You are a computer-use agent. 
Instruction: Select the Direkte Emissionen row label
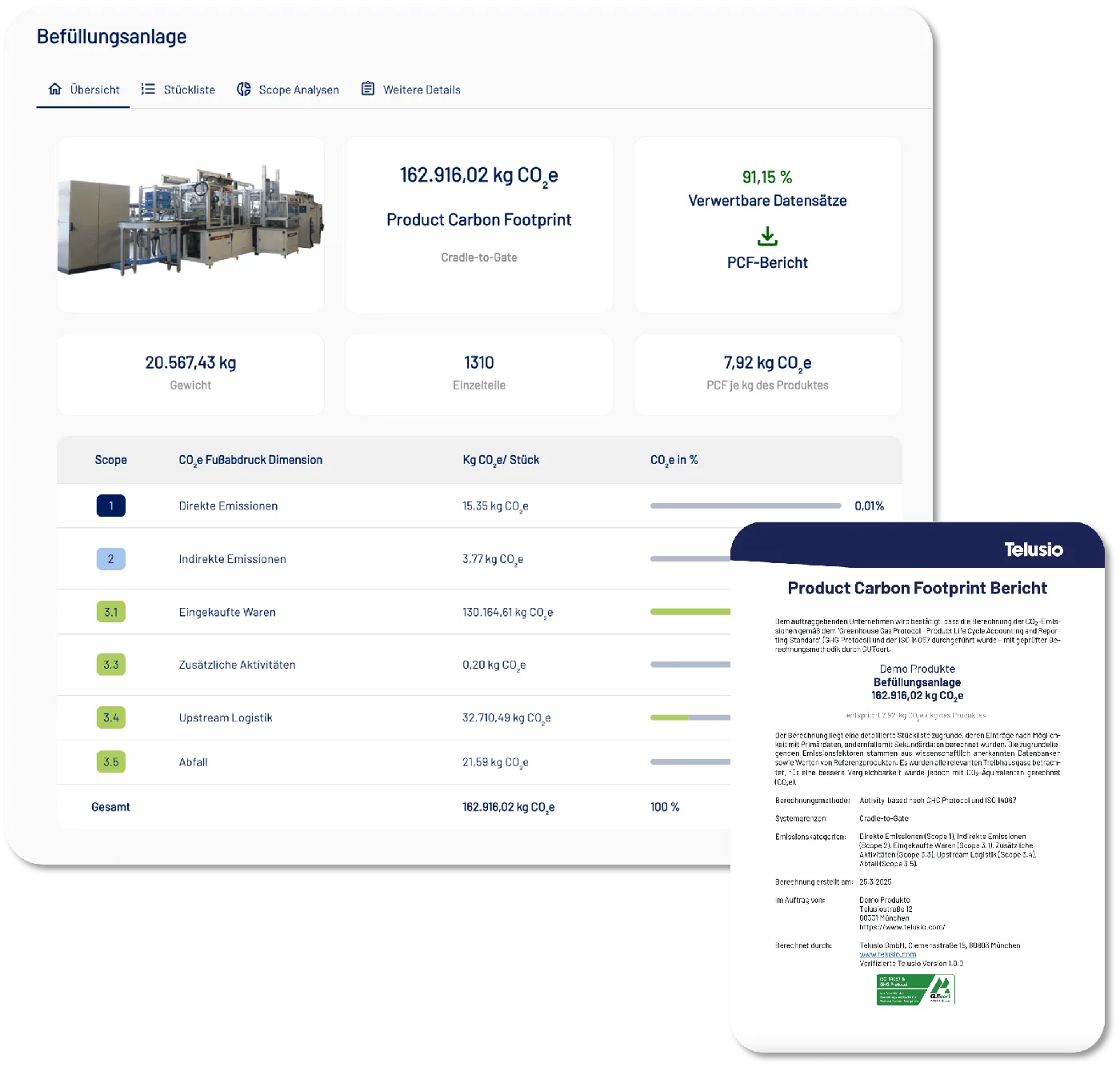click(228, 506)
